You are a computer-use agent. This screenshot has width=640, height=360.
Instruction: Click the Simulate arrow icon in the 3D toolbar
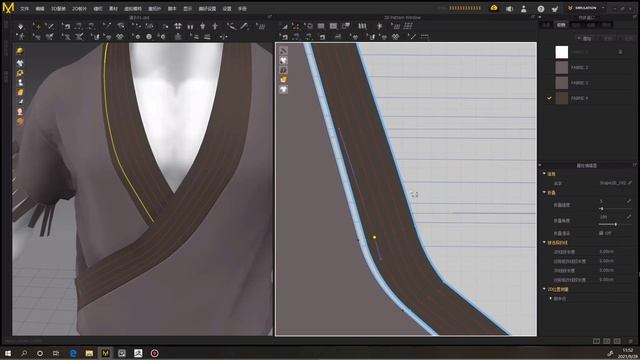click(x=20, y=27)
